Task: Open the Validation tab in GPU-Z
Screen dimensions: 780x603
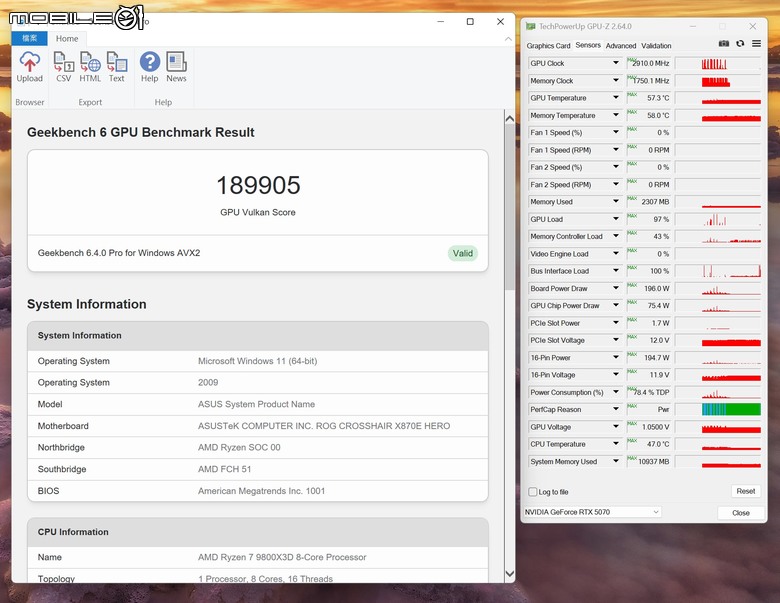Action: (656, 46)
